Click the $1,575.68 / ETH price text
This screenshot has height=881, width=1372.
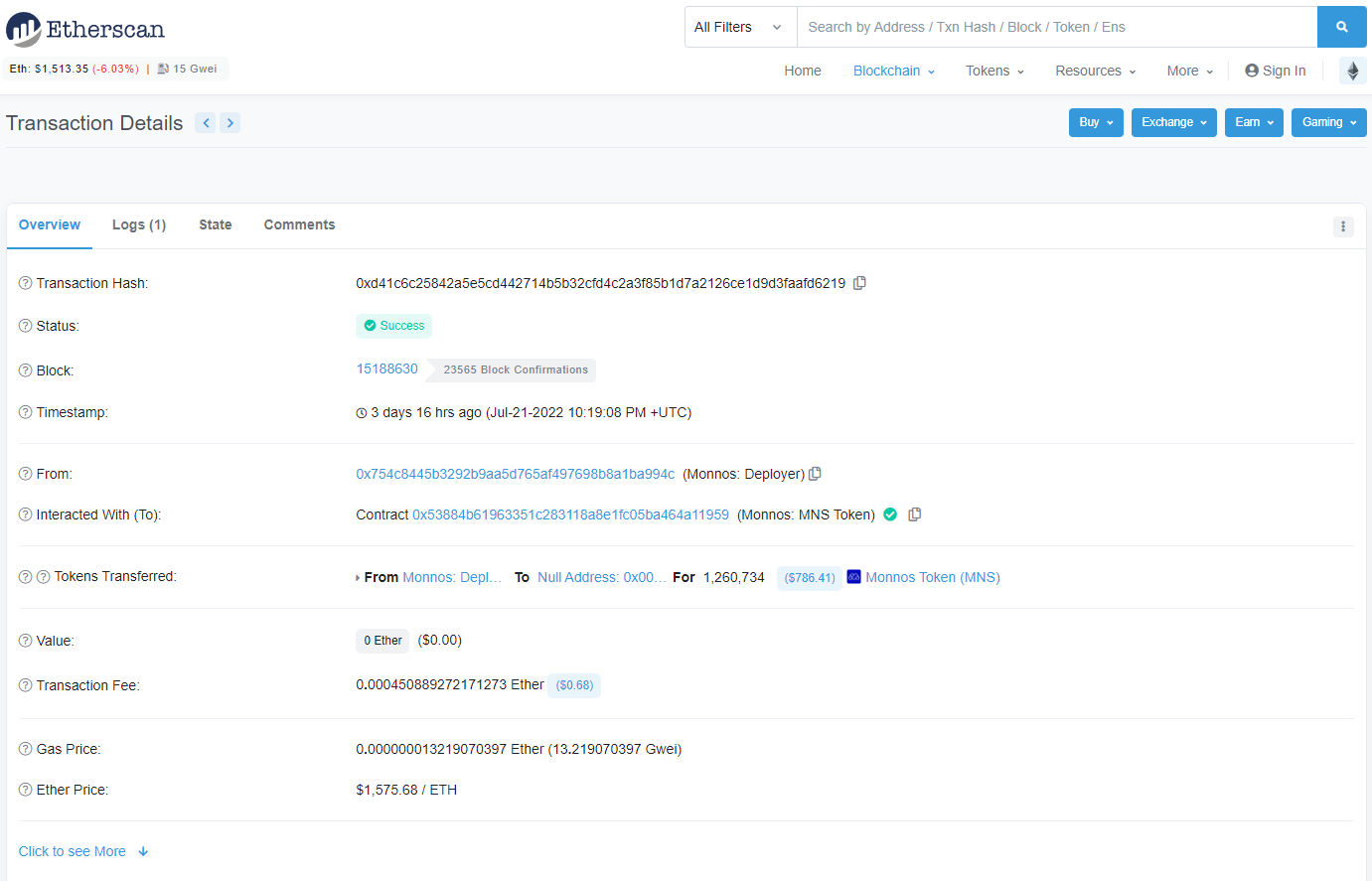pyautogui.click(x=406, y=790)
